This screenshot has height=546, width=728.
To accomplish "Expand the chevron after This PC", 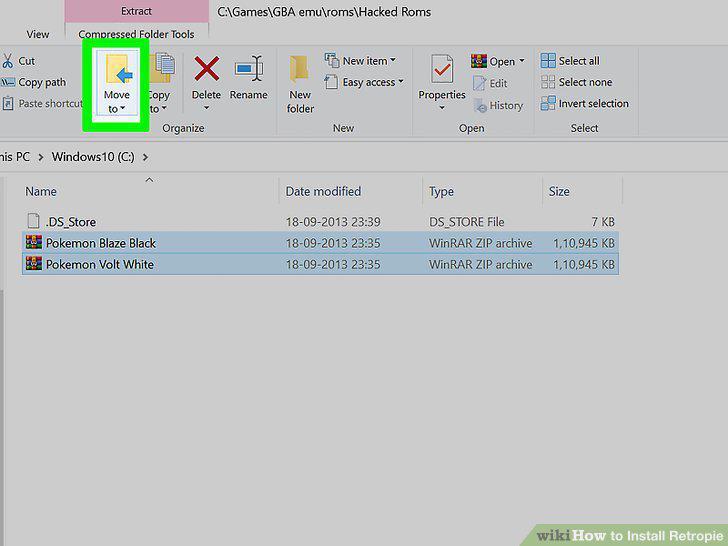I will [x=41, y=157].
